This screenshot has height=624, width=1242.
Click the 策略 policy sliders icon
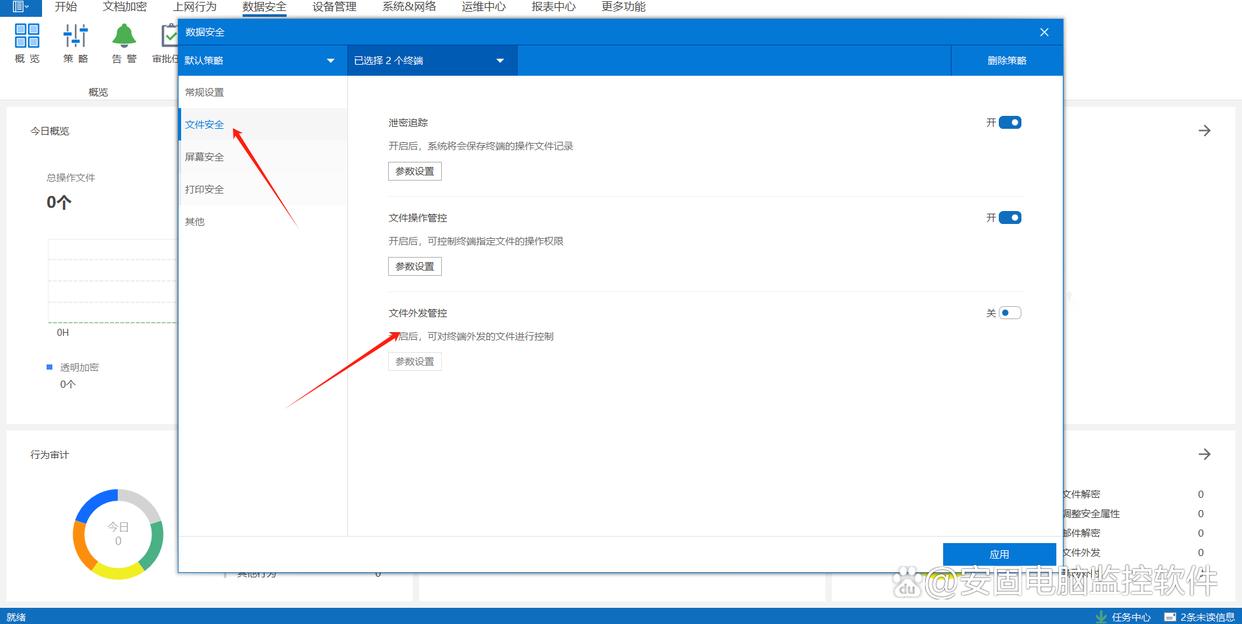[76, 37]
